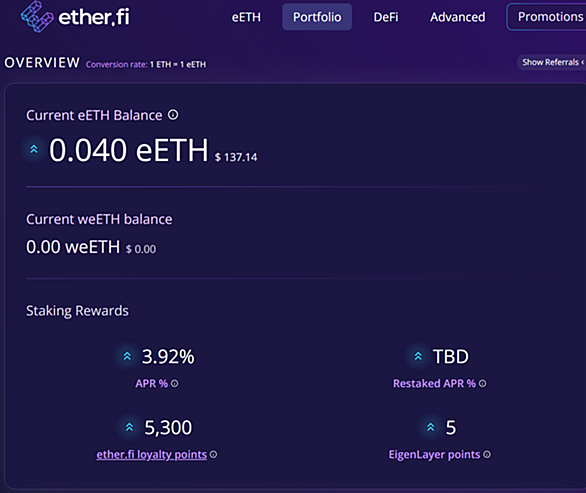Click the chevron icon beside 3.92%
The image size is (586, 493).
(x=127, y=356)
